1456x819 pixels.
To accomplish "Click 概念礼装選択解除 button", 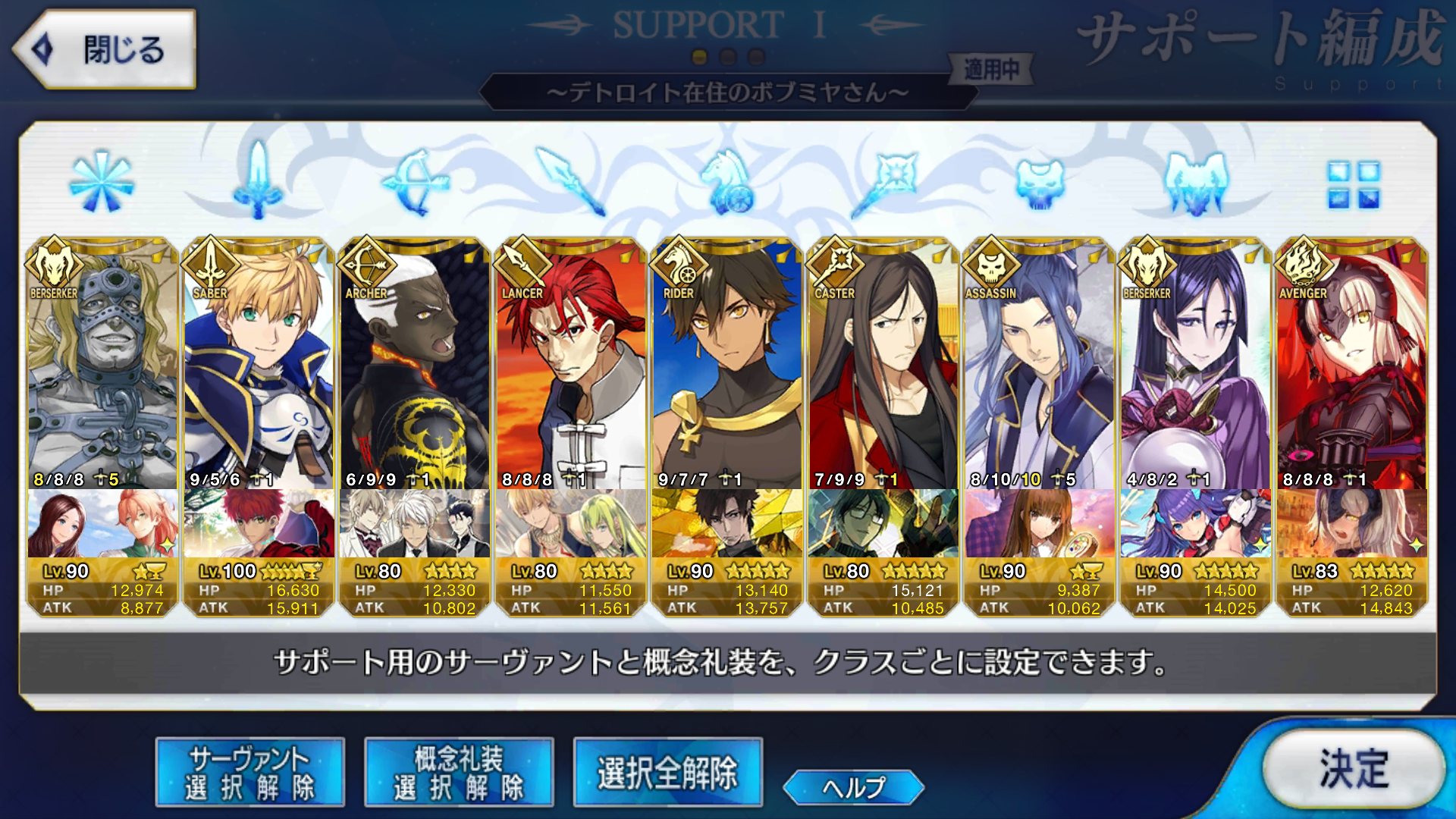I will coord(459,772).
